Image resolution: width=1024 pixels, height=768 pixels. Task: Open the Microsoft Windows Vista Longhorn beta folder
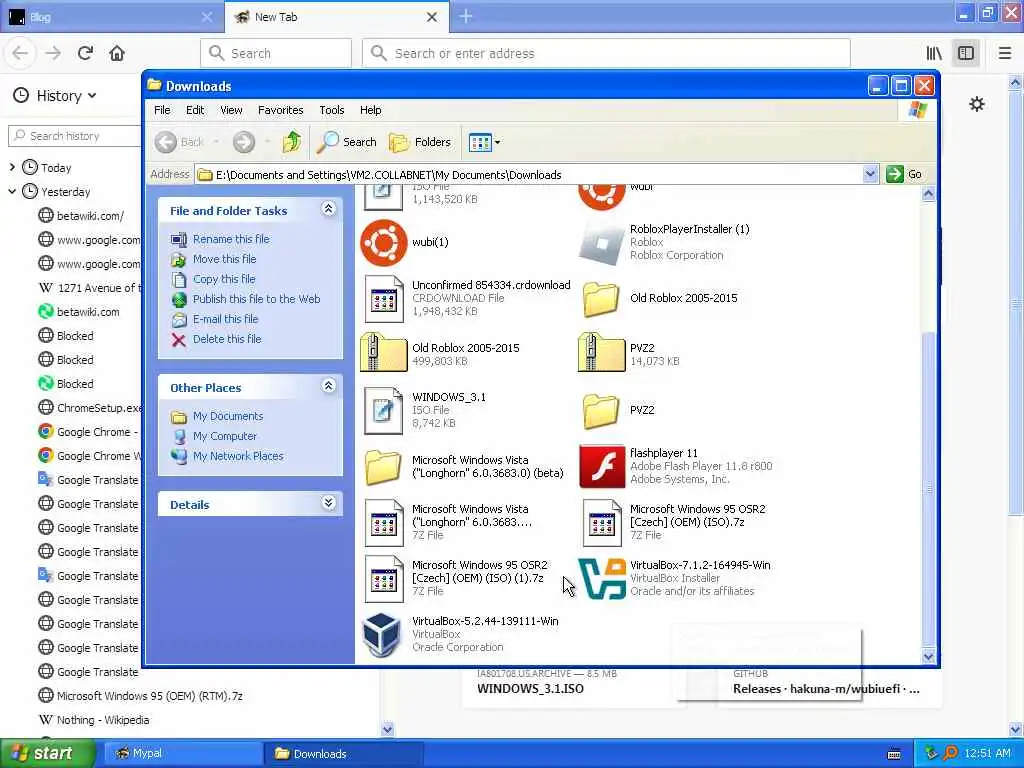[x=383, y=467]
